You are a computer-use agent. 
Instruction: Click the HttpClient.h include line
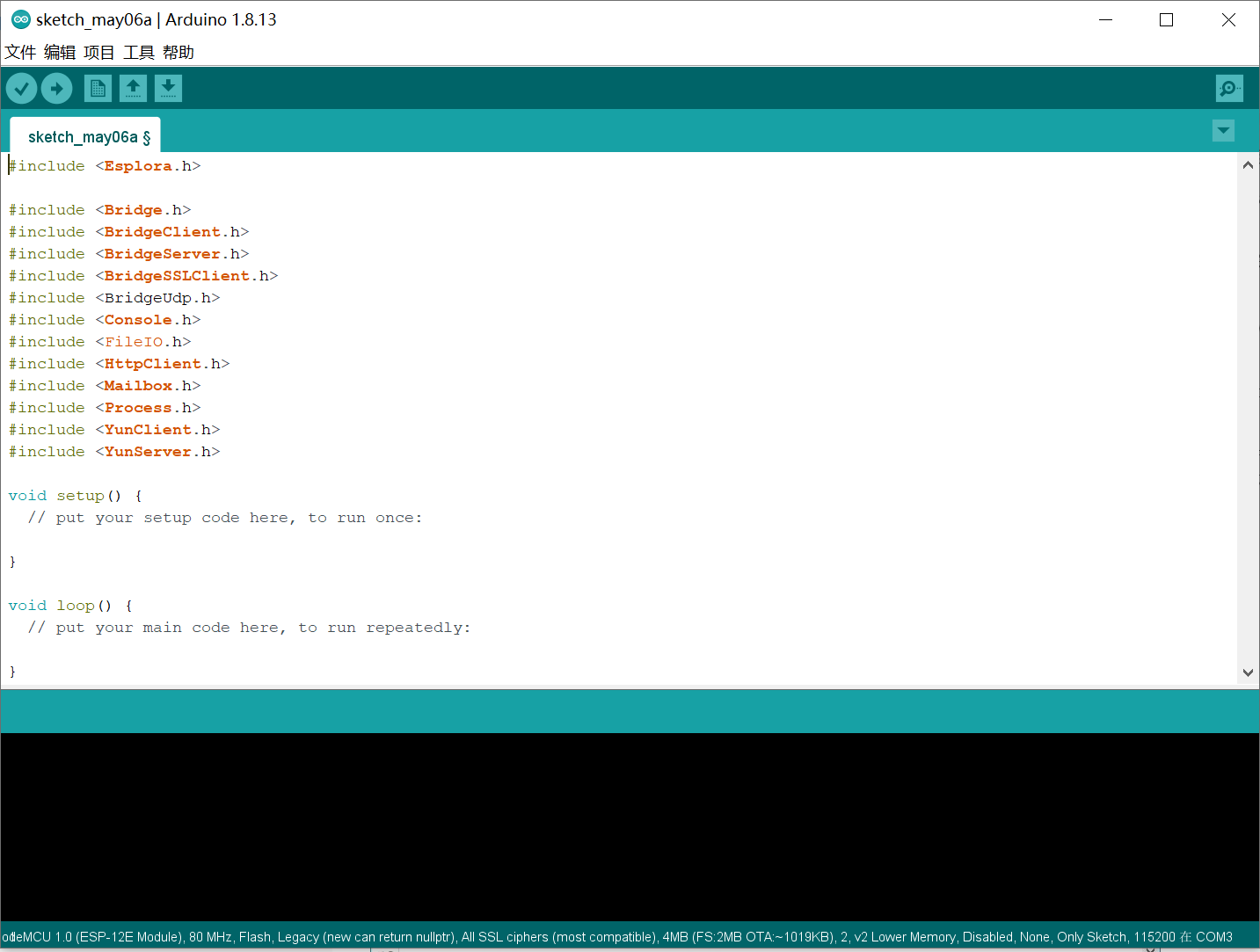120,364
